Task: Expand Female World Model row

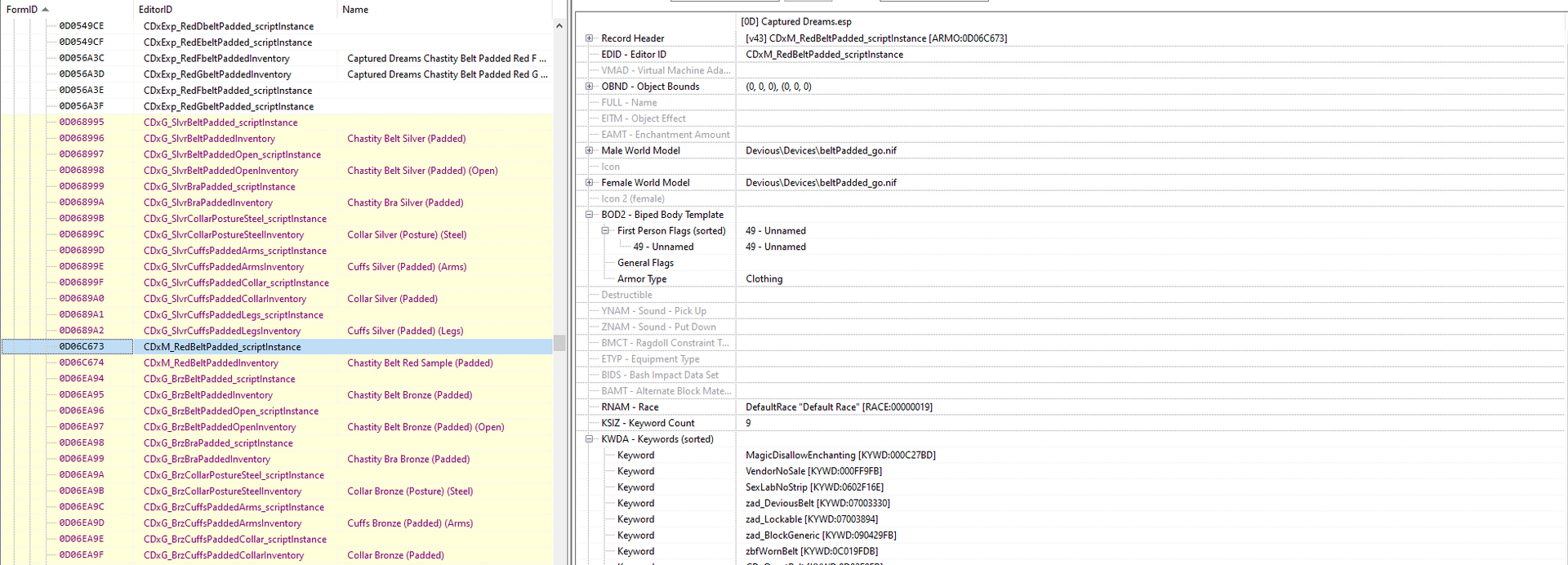Action: click(x=589, y=183)
